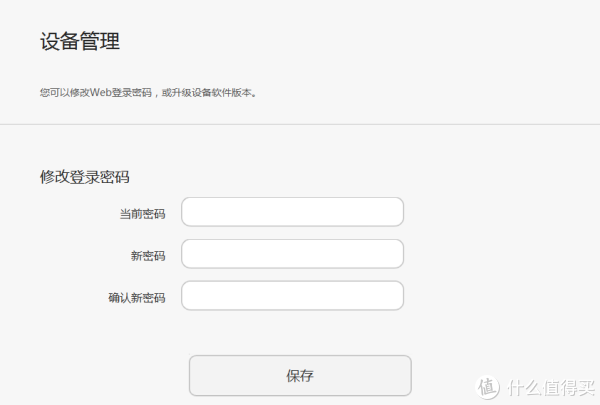Image resolution: width=600 pixels, height=405 pixels.
Task: Focus the 当前密码 input field
Action: (x=292, y=212)
